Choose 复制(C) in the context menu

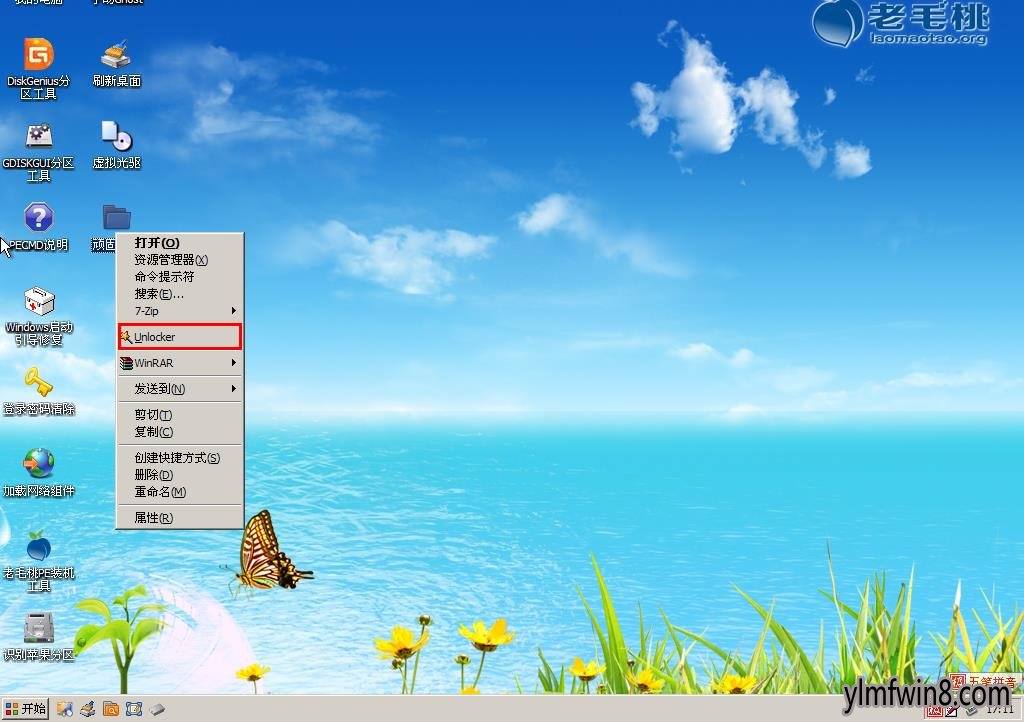coord(180,432)
